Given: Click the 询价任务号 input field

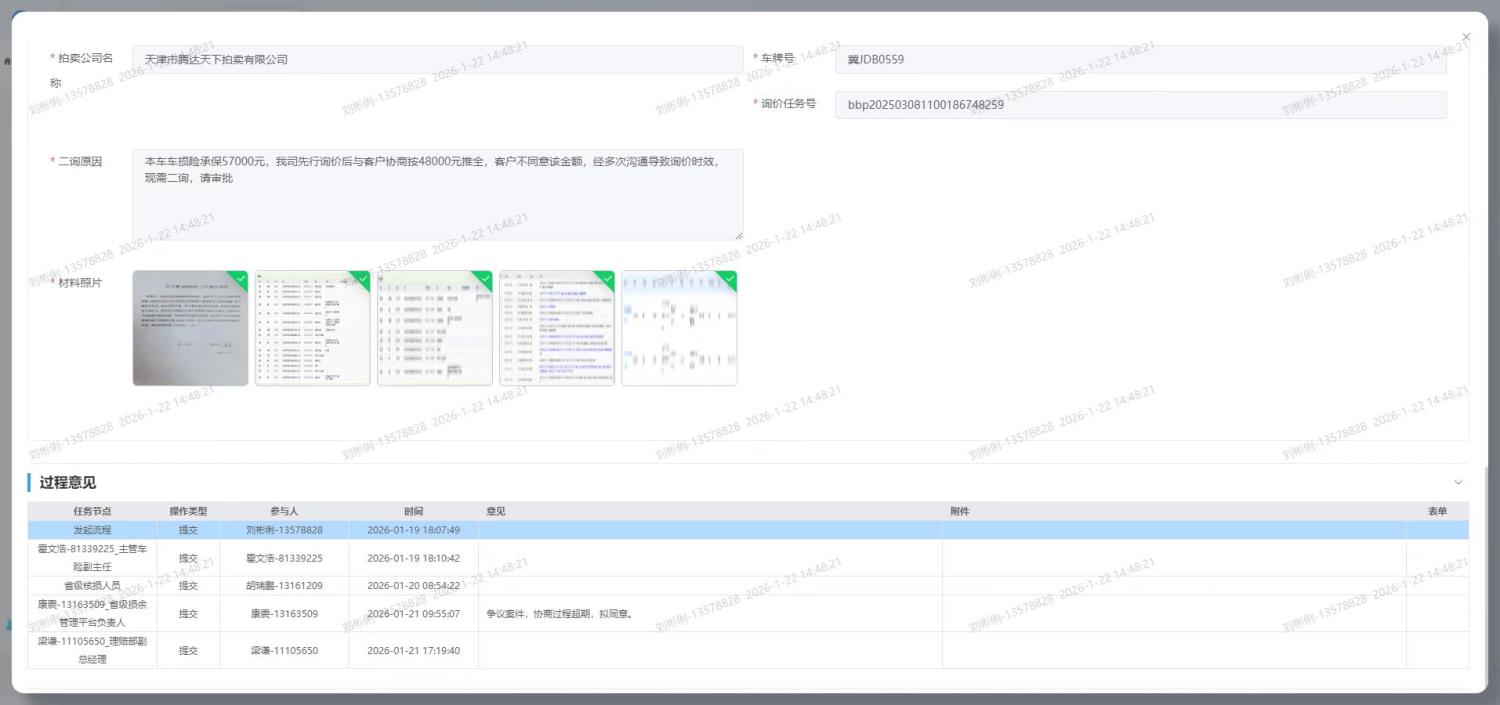Looking at the screenshot, I should [1140, 105].
